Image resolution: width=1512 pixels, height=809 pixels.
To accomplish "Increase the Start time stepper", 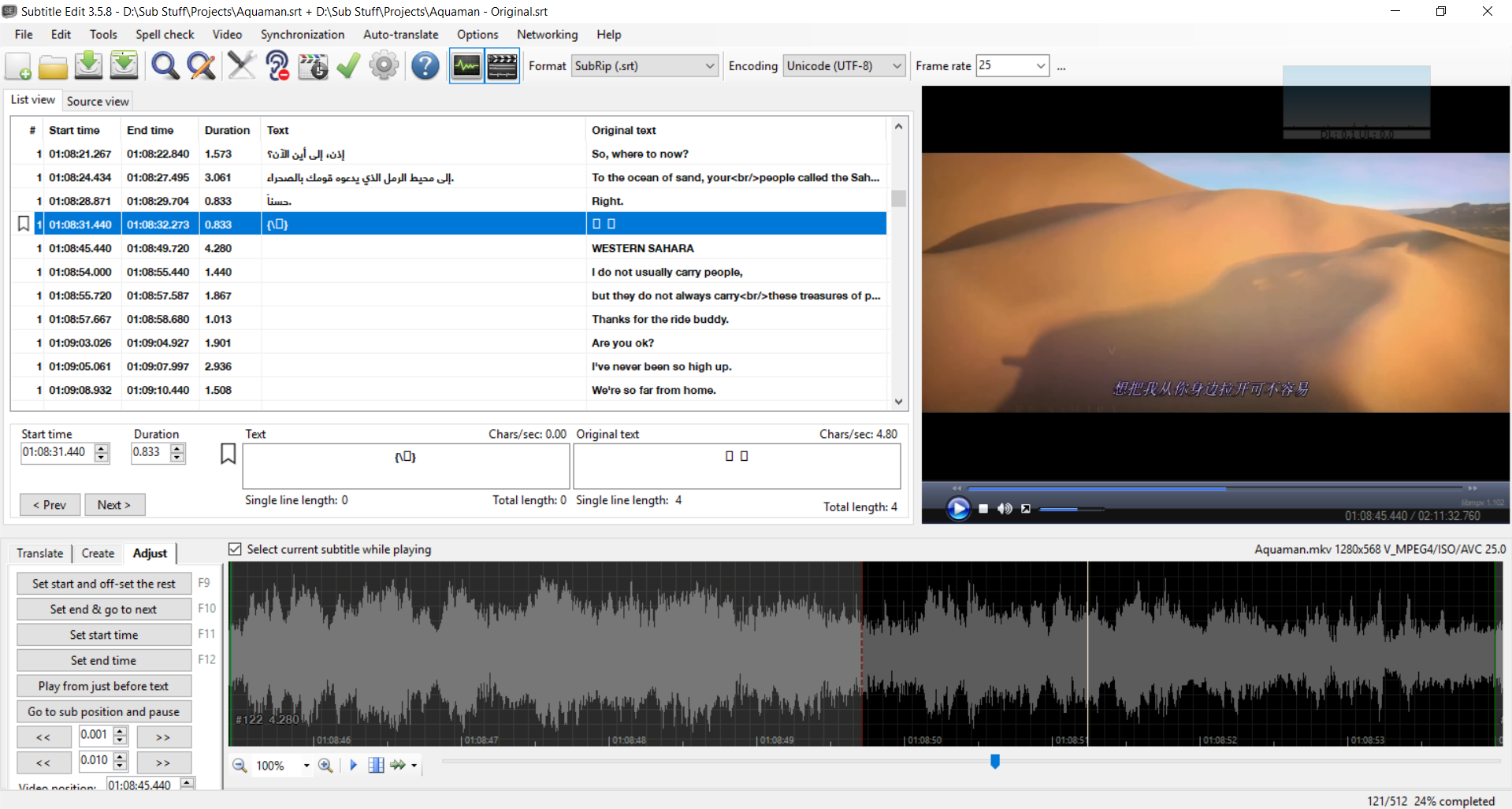I will [x=102, y=448].
